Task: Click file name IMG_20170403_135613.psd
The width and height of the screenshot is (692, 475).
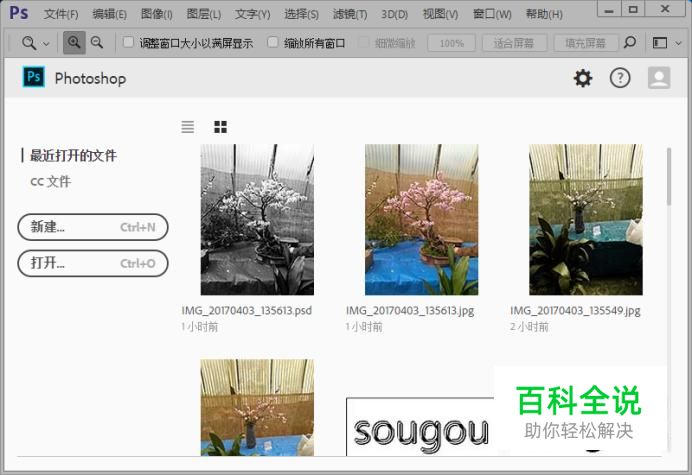Action: (x=247, y=311)
